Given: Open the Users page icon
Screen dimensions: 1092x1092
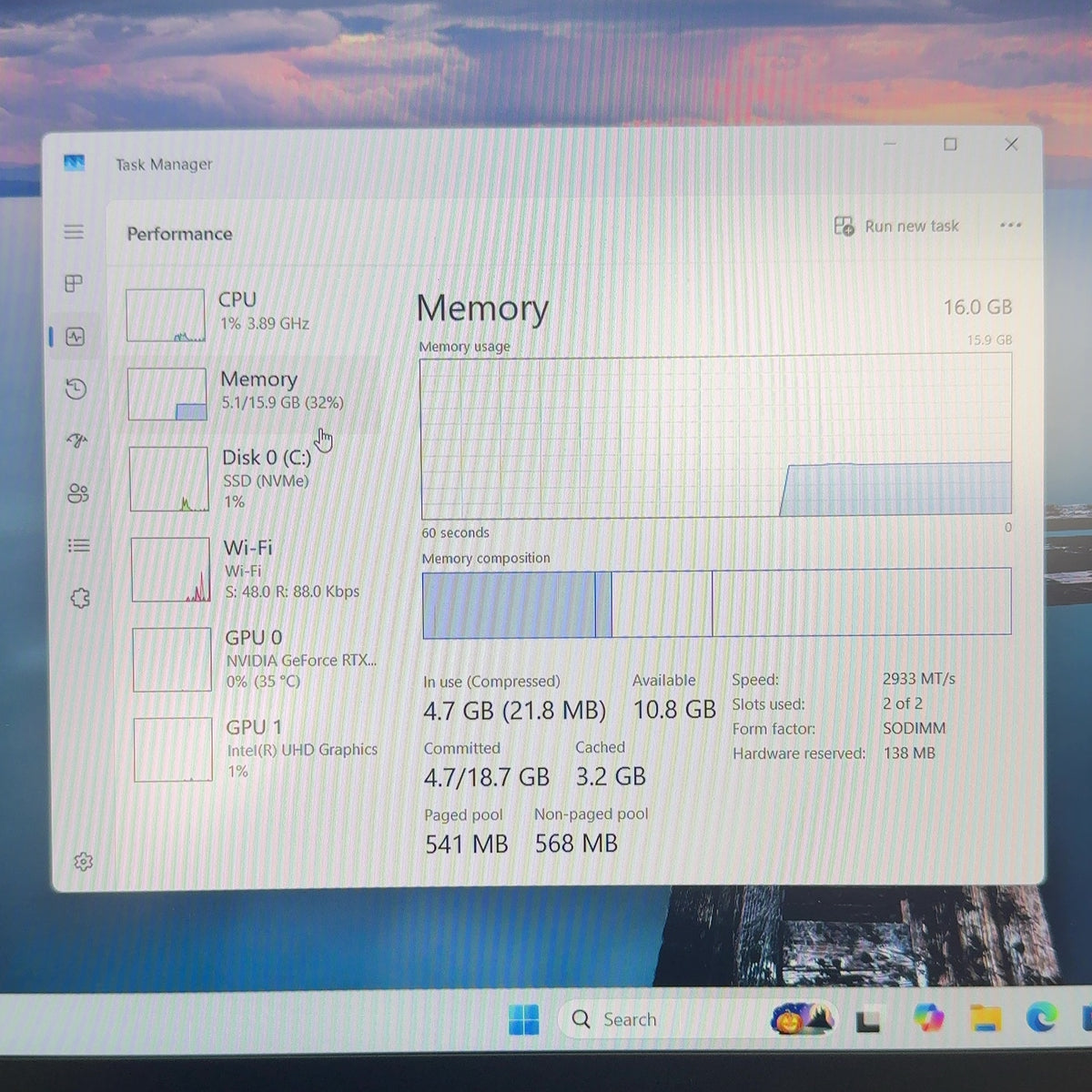Looking at the screenshot, I should tap(78, 493).
